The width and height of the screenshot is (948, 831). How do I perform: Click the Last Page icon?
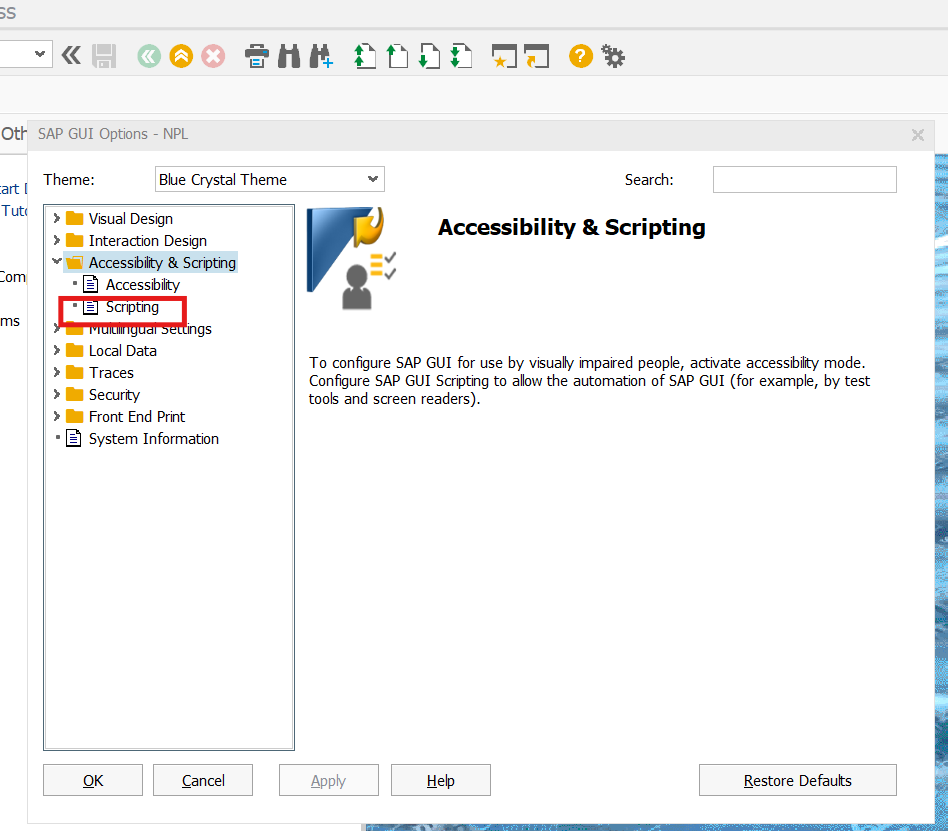pos(461,56)
